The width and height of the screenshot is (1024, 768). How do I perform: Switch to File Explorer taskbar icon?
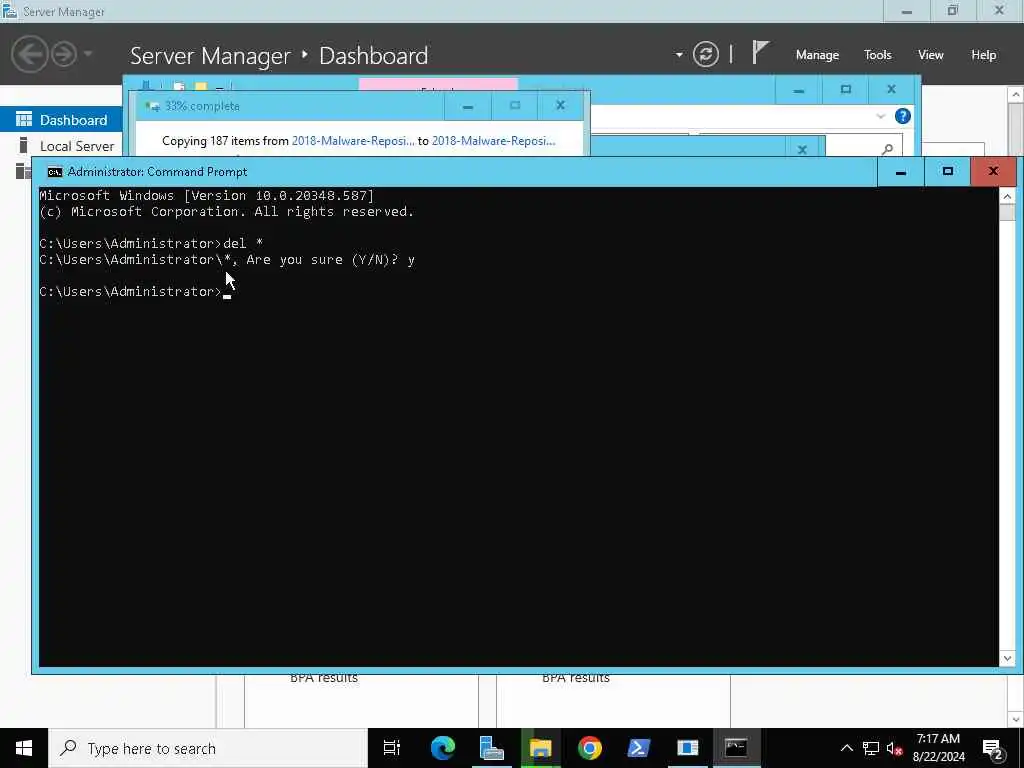[540, 748]
